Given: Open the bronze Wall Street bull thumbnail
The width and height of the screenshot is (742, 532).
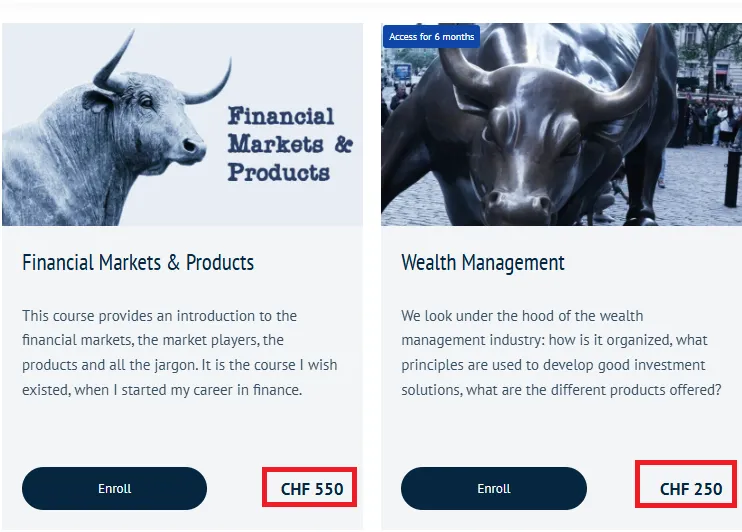Looking at the screenshot, I should 561,124.
